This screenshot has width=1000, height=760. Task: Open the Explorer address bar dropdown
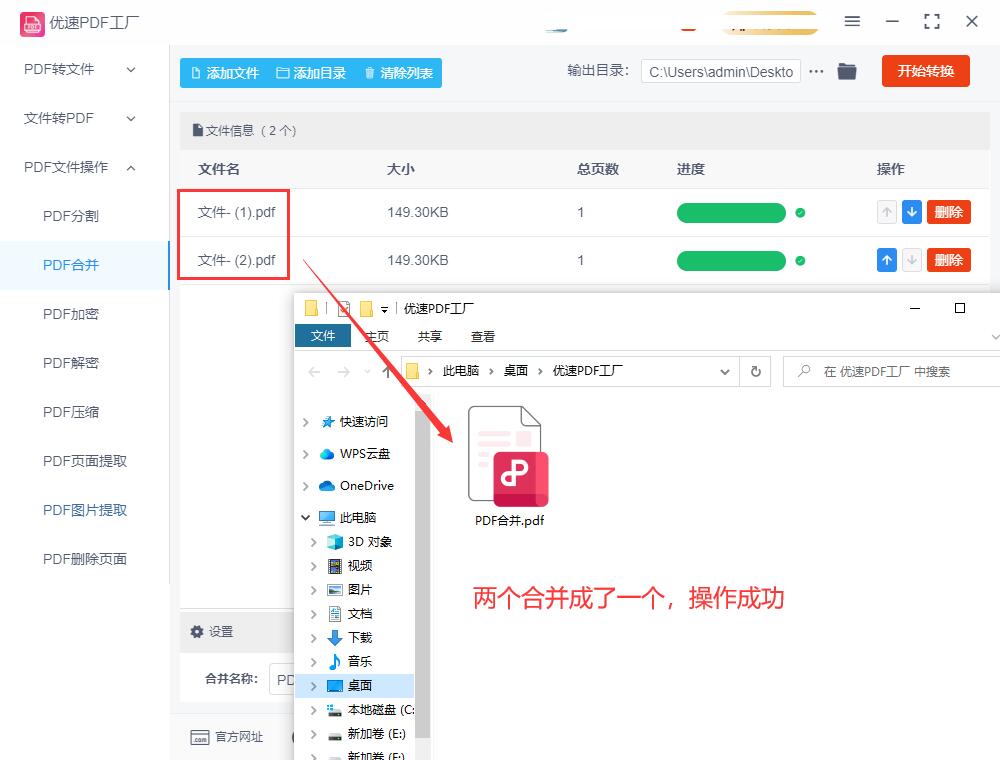[725, 371]
